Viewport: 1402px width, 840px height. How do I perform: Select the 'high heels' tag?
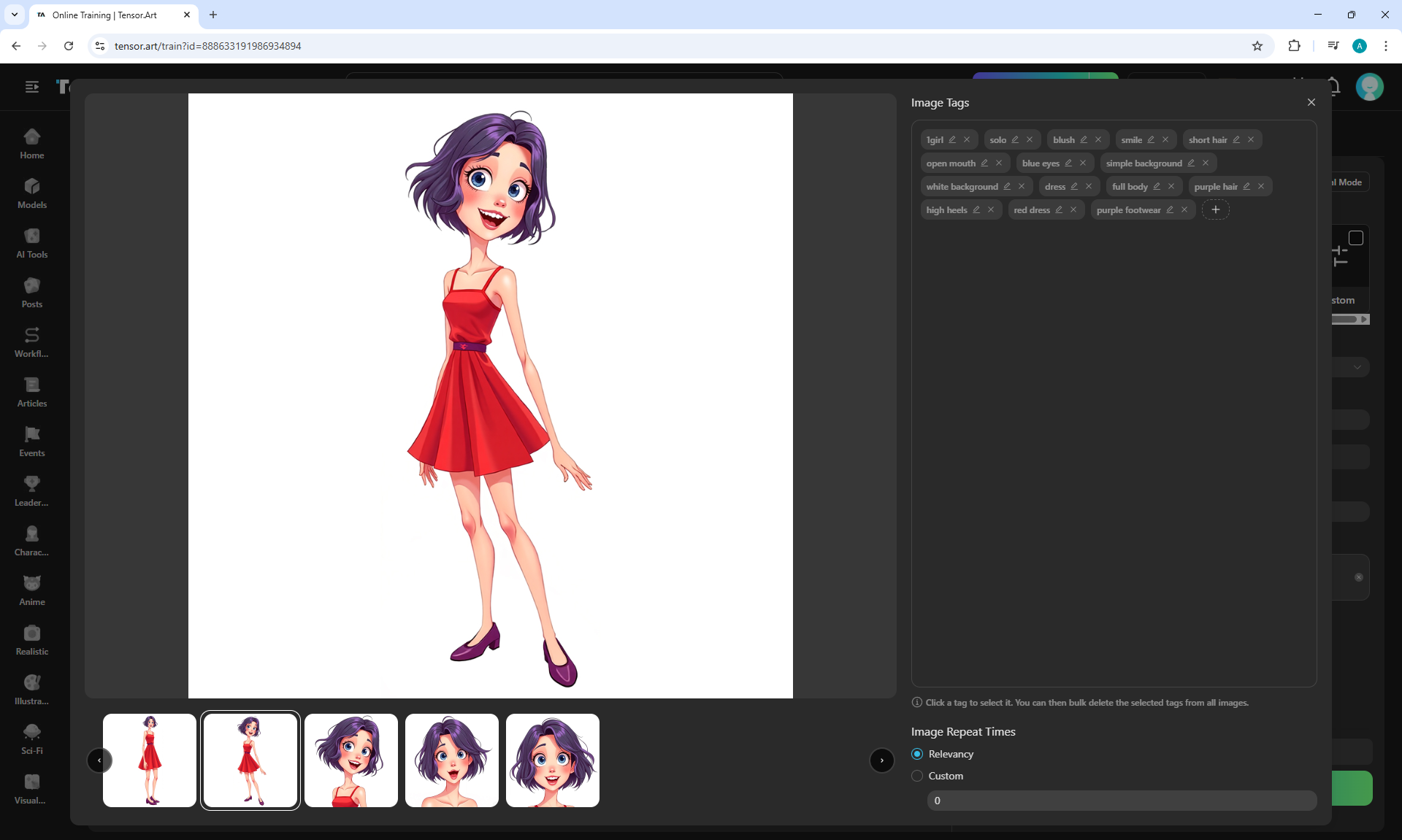pos(946,209)
